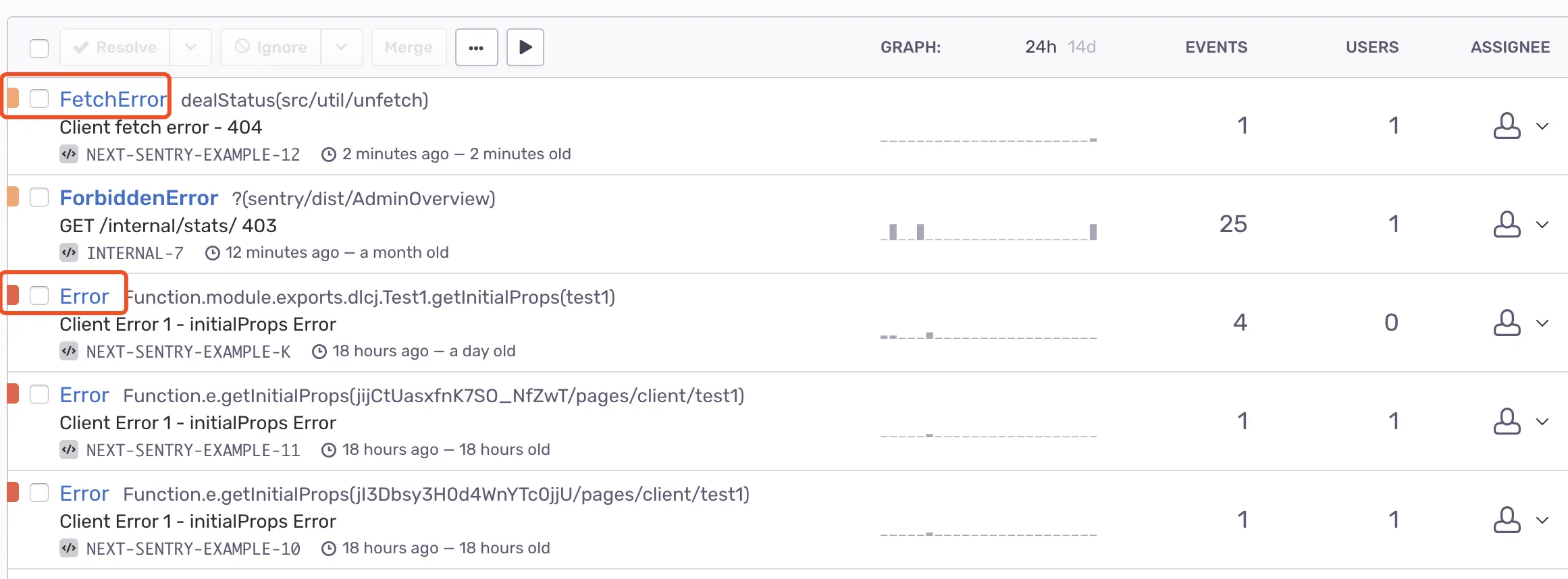This screenshot has width=1568, height=579.
Task: Click the ForbiddenError event bar graph
Action: pyautogui.click(x=989, y=232)
